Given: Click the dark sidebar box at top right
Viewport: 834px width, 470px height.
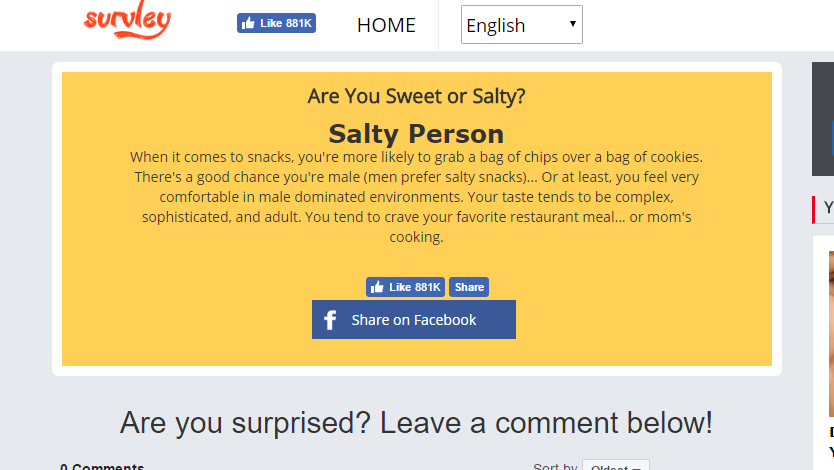Looking at the screenshot, I should point(823,119).
